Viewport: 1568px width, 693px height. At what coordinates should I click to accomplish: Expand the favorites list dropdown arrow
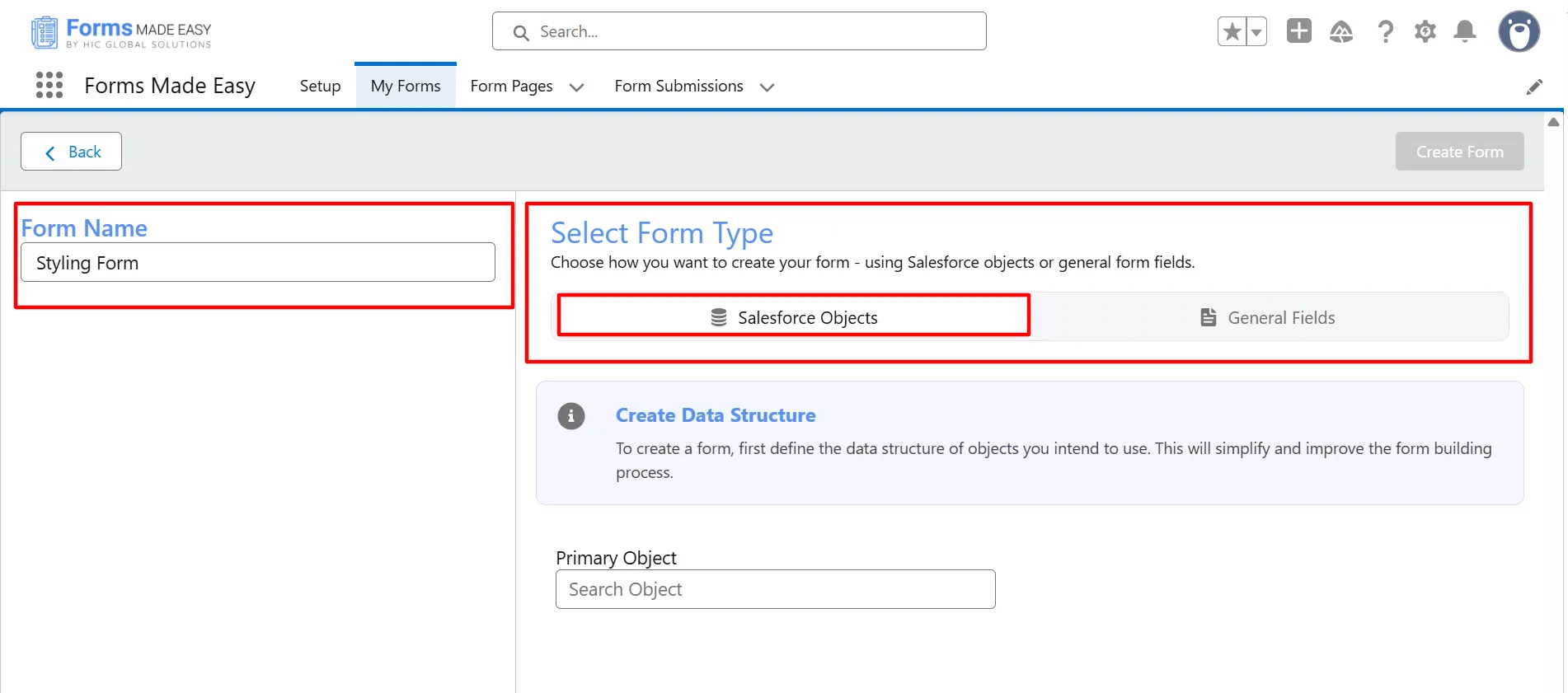[1256, 32]
